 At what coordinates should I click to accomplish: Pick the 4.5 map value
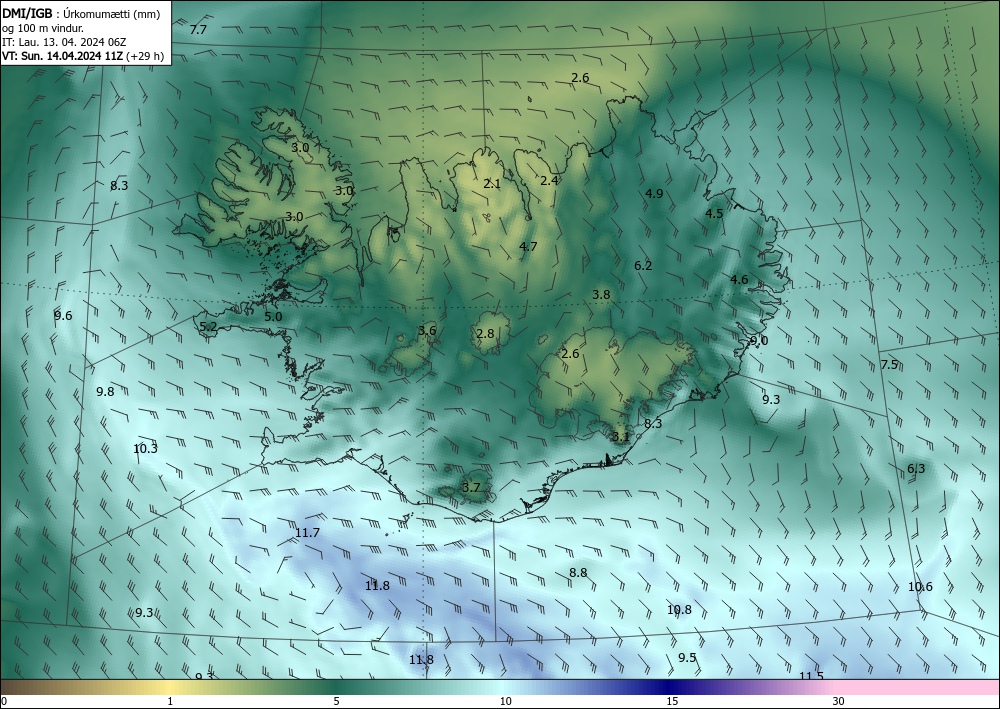pyautogui.click(x=714, y=214)
